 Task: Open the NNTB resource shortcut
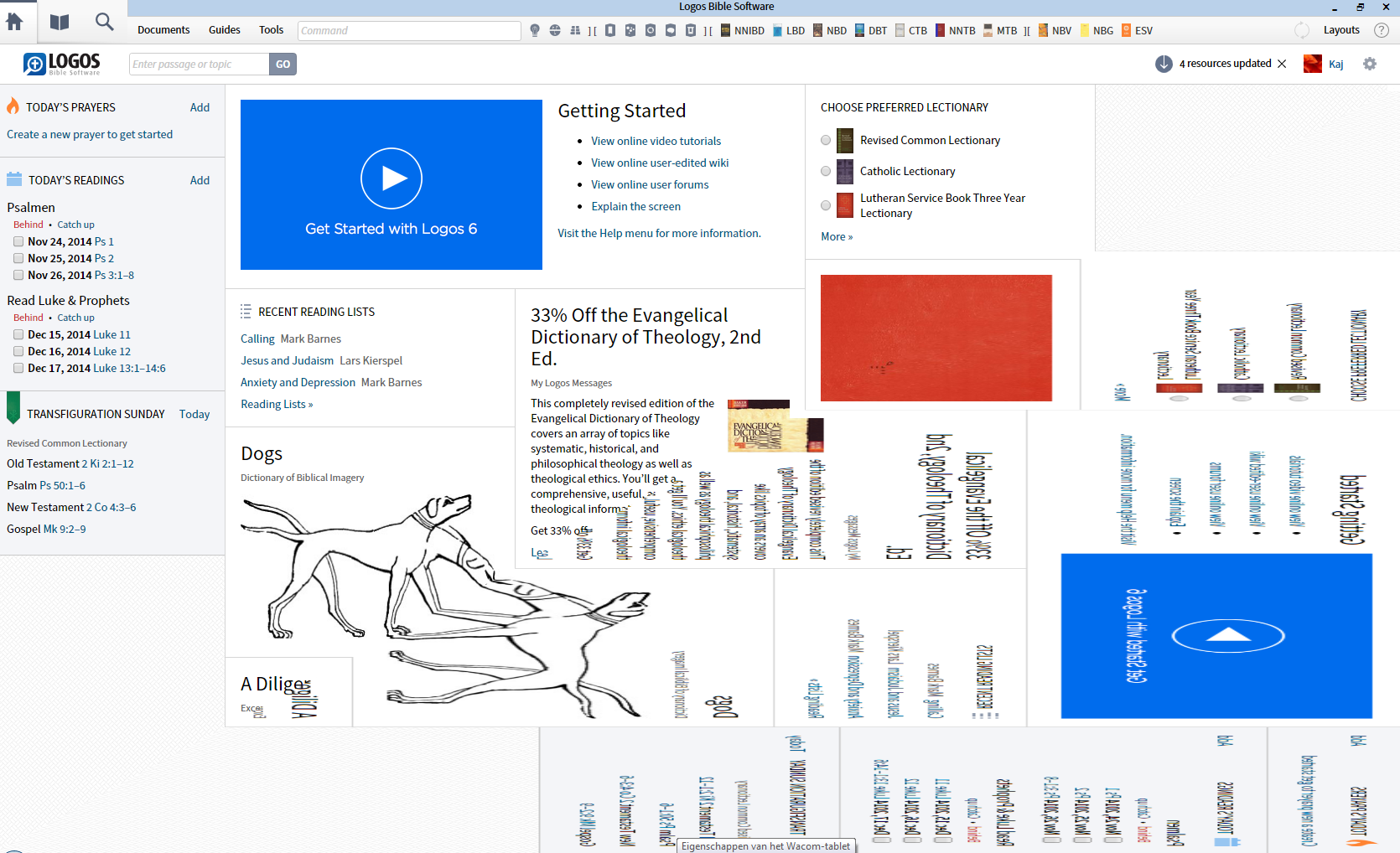pos(956,30)
